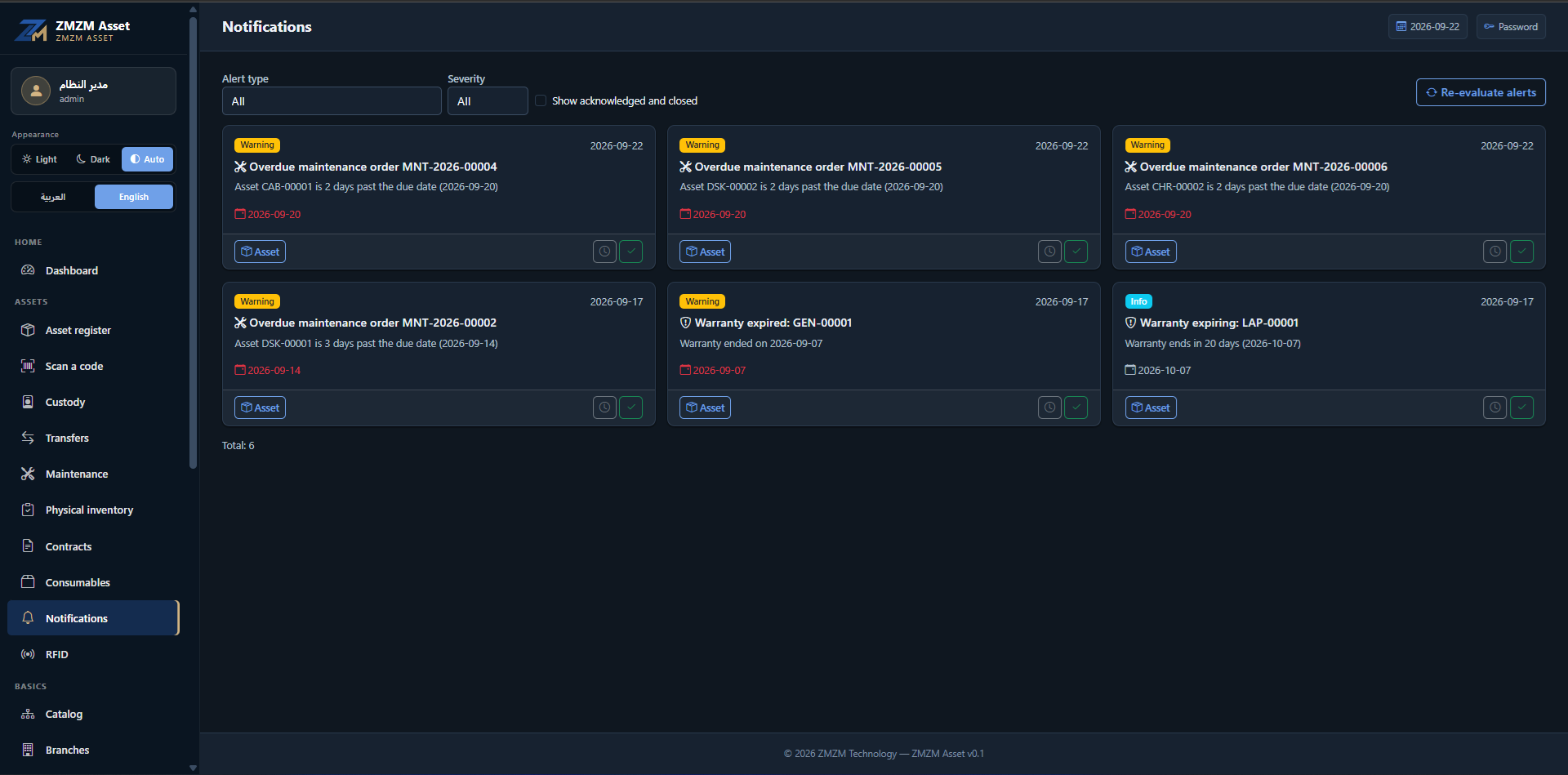Open Asset link for GEN-00001 alert
Image resolution: width=1568 pixels, height=775 pixels.
point(705,408)
